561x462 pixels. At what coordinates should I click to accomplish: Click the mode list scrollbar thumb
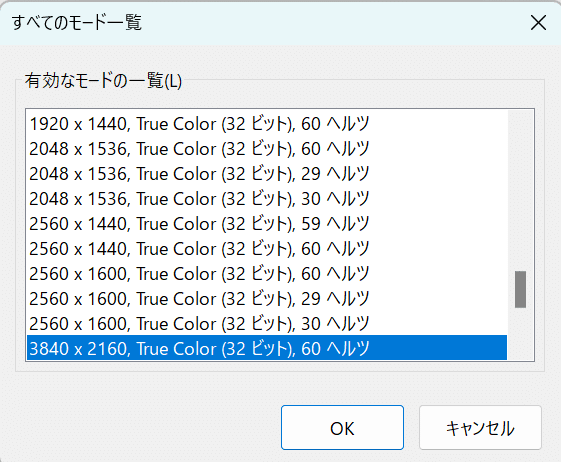(x=521, y=289)
